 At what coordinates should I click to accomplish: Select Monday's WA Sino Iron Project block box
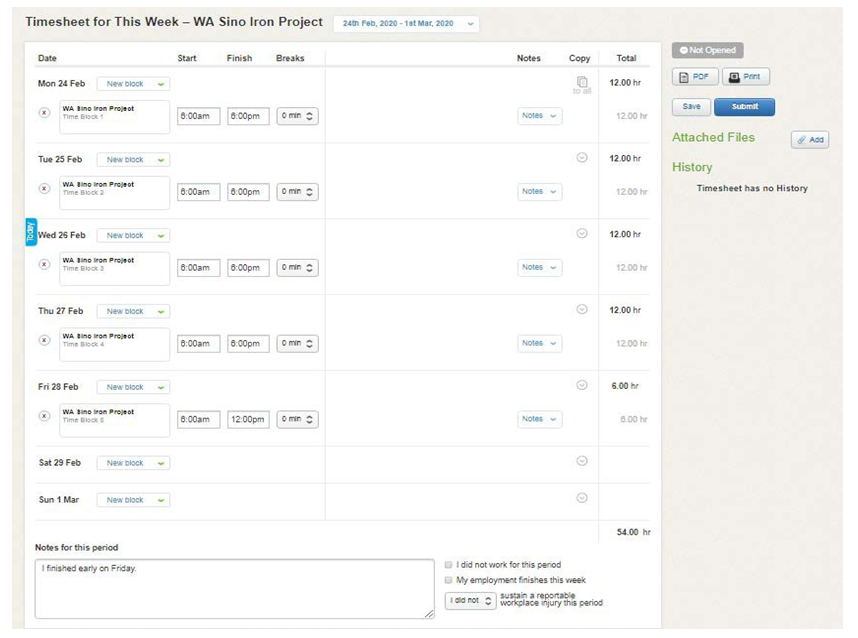115,117
